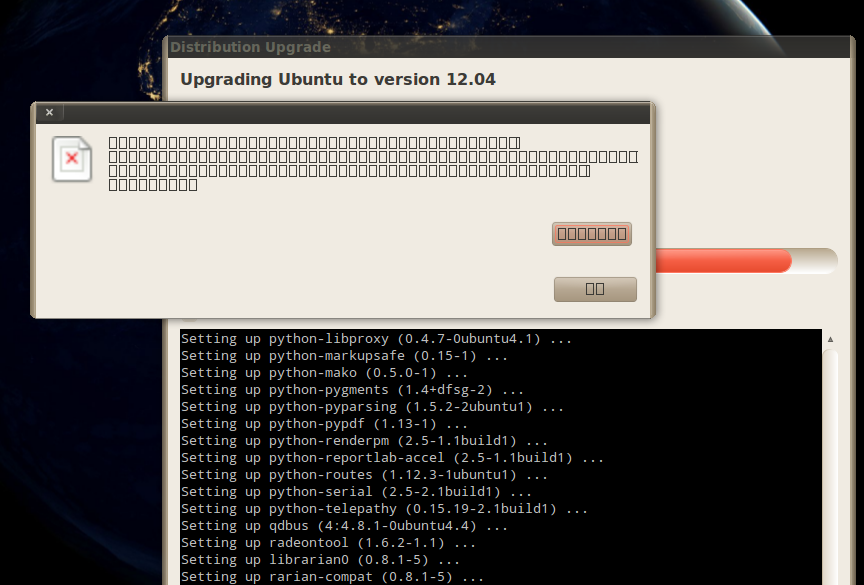The image size is (864, 585).
Task: Click the python-markupsafe terminal line
Action: click(x=344, y=356)
